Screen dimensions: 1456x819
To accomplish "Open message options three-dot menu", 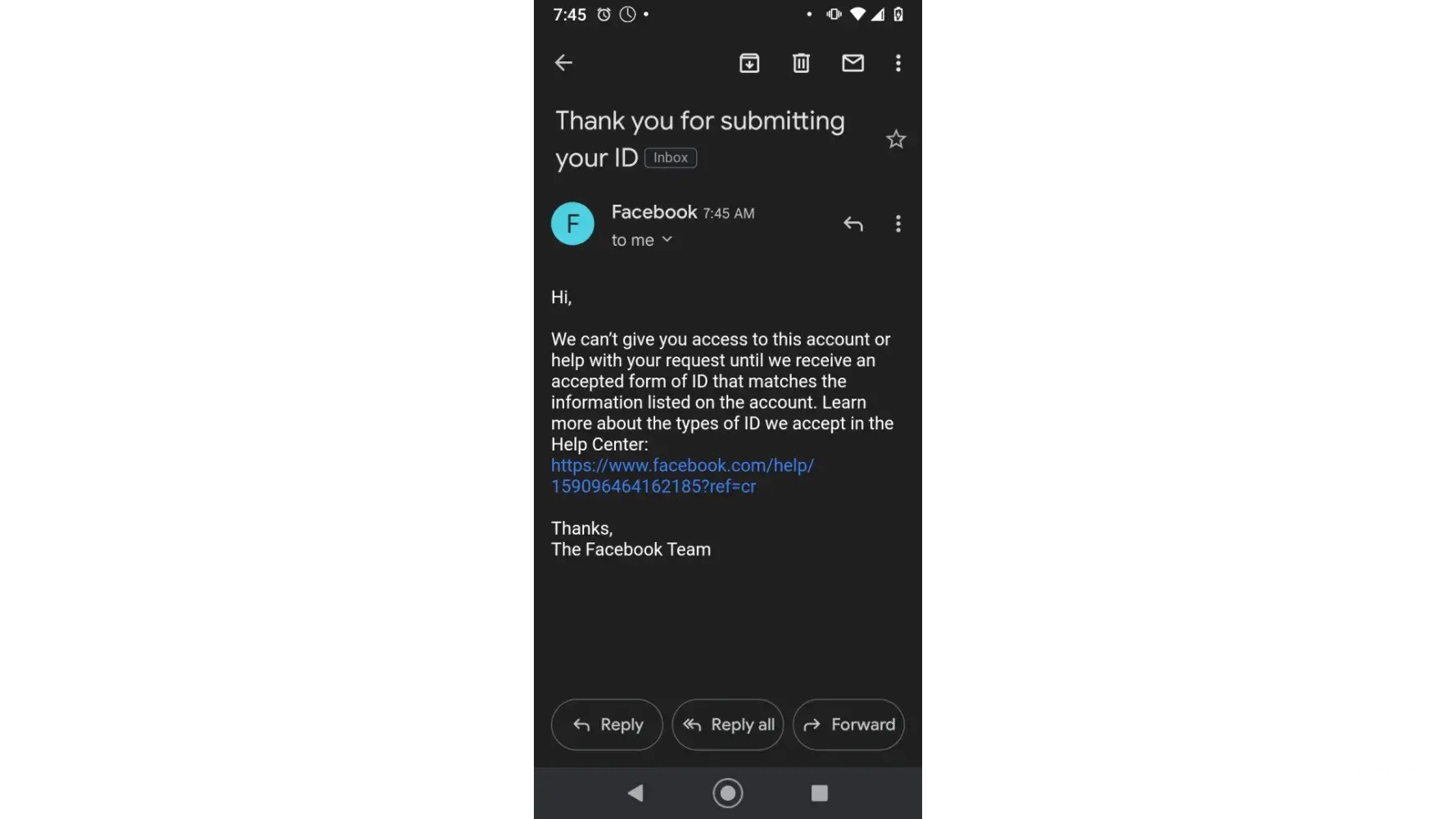I will click(898, 224).
